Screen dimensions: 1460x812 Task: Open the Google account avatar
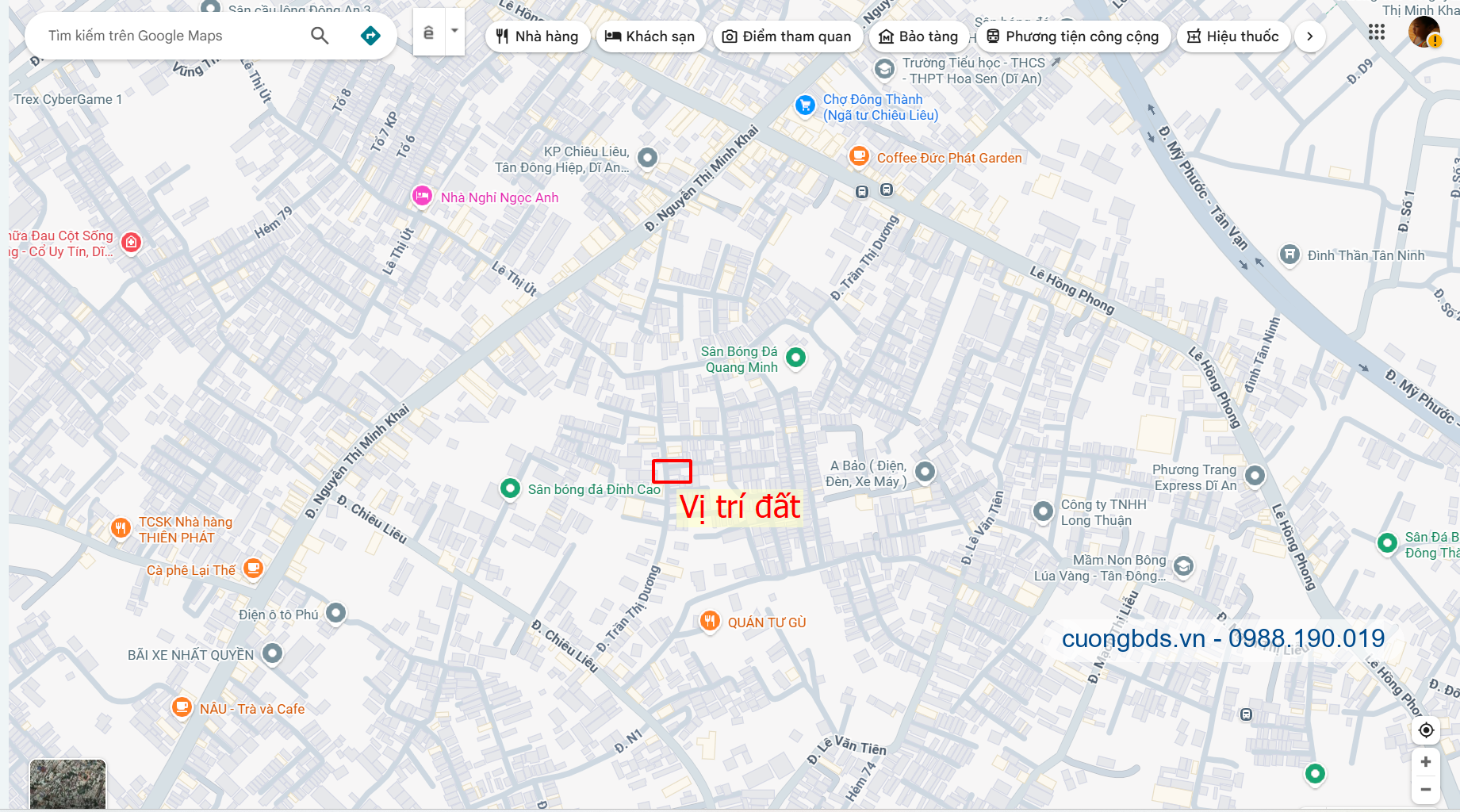[1424, 32]
